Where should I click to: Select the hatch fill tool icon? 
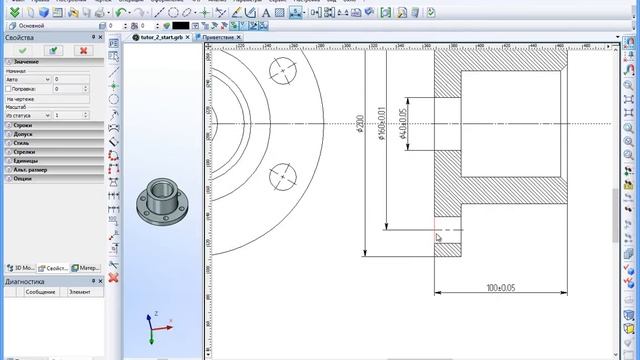pos(280,13)
